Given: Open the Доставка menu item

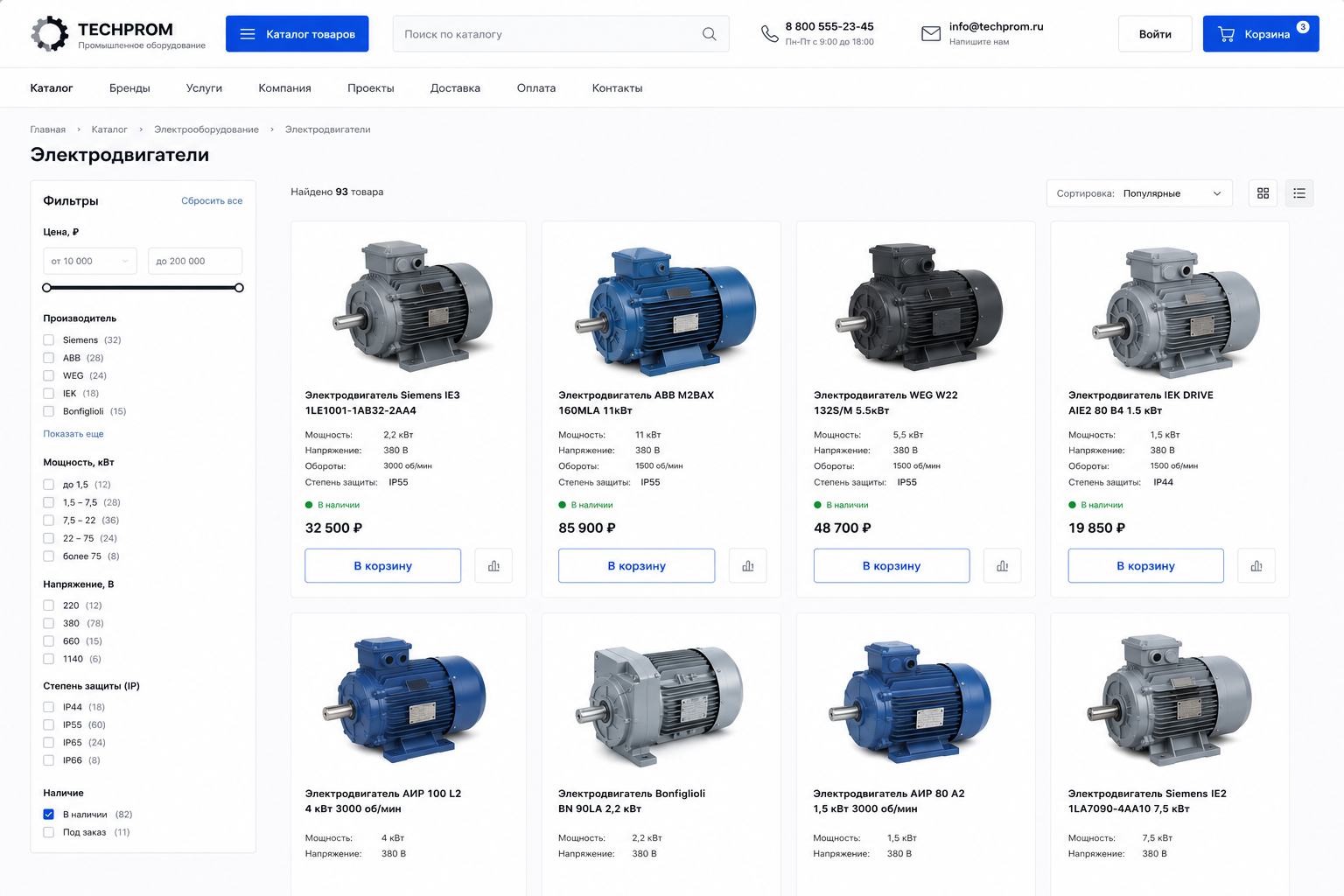Looking at the screenshot, I should point(455,88).
